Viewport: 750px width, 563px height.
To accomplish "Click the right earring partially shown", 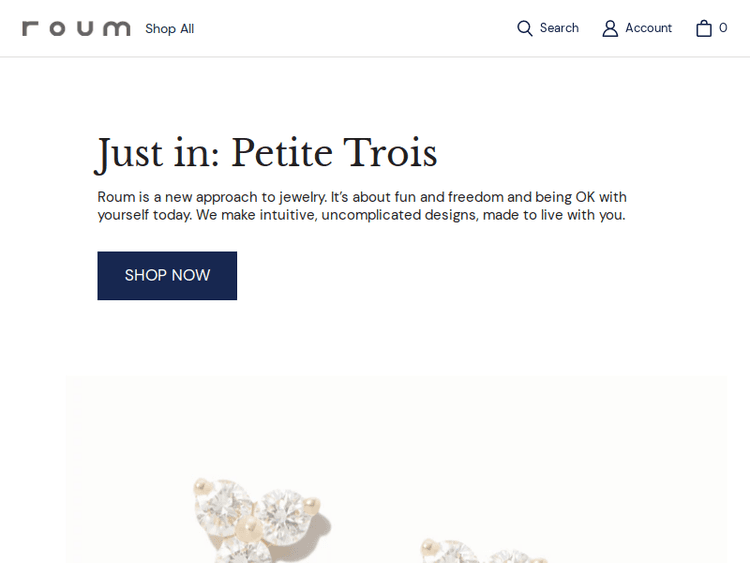I will coord(480,552).
